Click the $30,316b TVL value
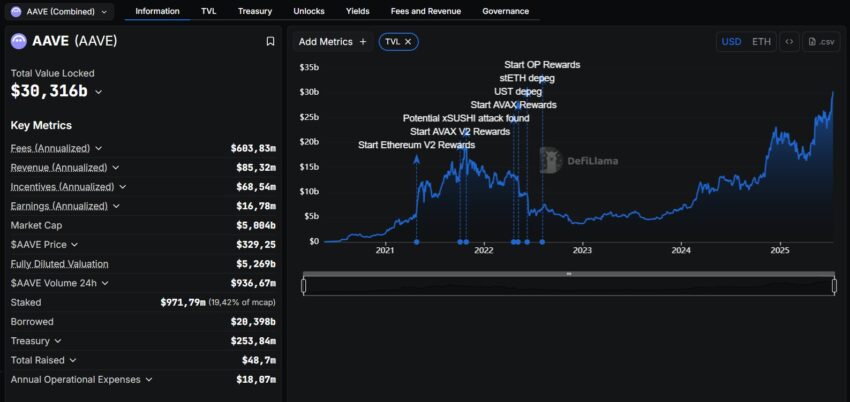 49,91
